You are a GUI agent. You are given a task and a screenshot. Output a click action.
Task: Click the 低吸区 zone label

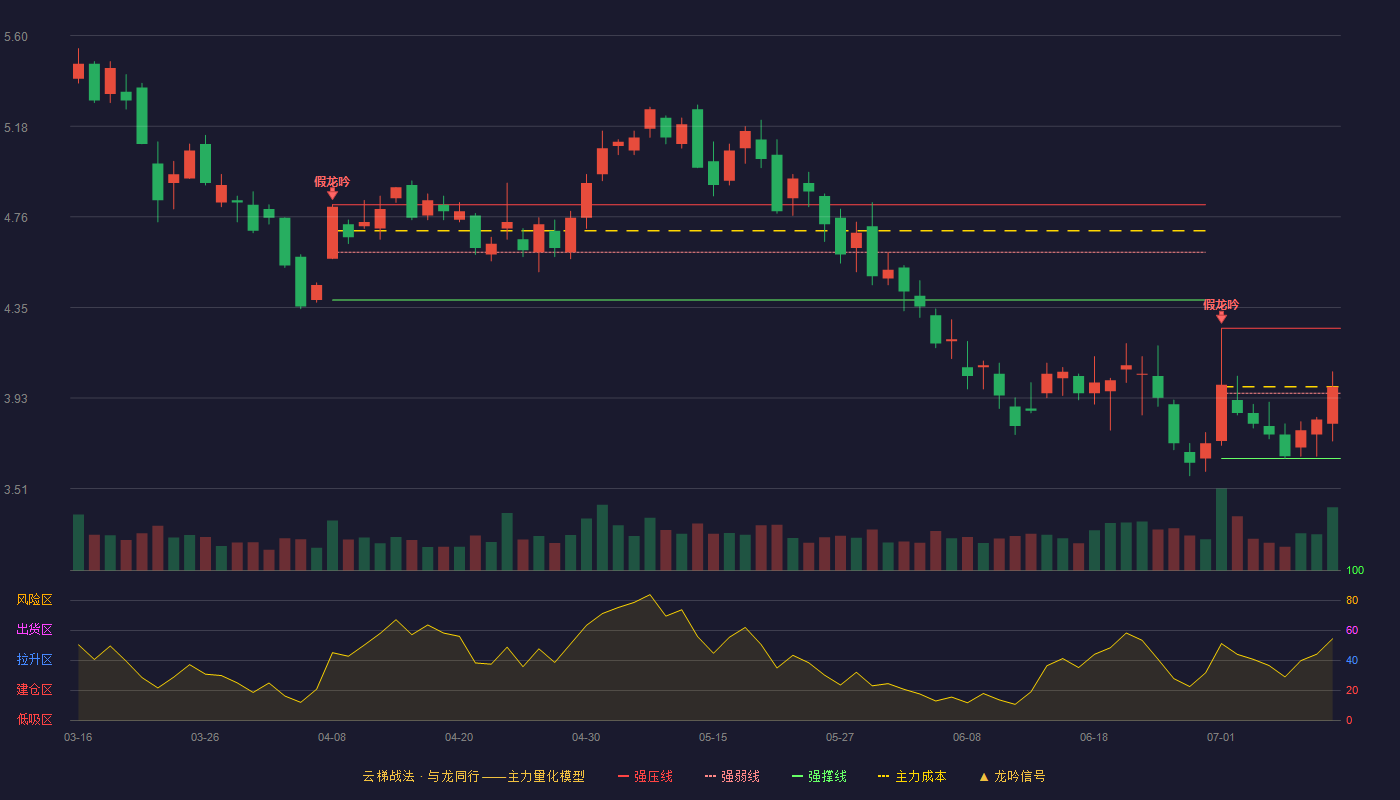[34, 720]
